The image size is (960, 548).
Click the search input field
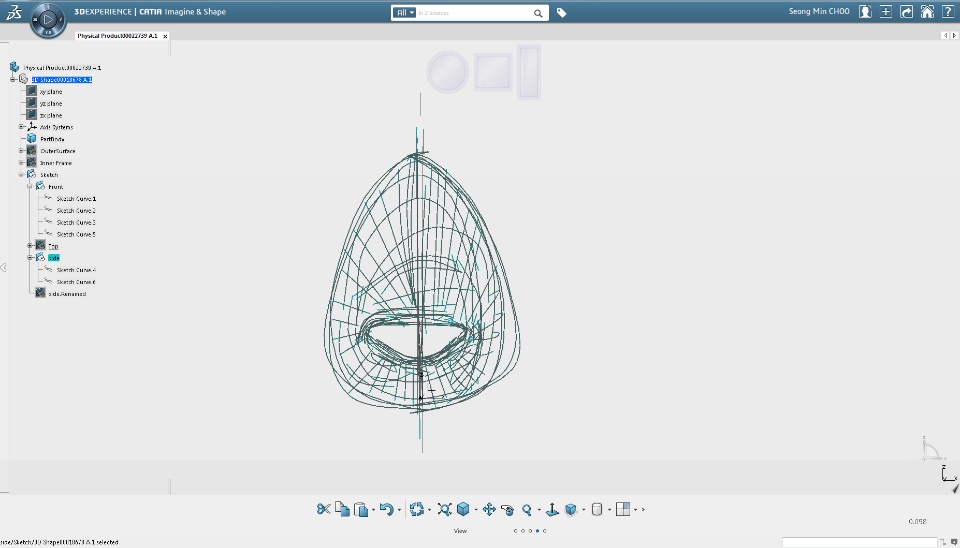(x=474, y=13)
